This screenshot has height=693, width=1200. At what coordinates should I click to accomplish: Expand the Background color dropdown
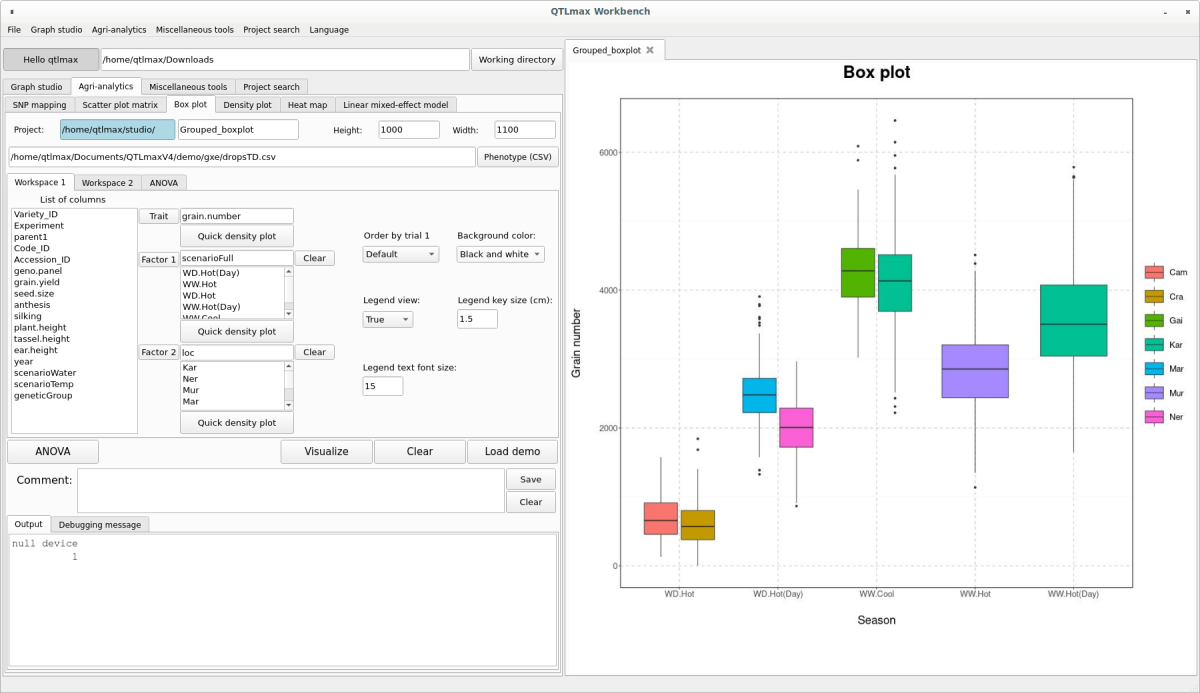pos(500,254)
